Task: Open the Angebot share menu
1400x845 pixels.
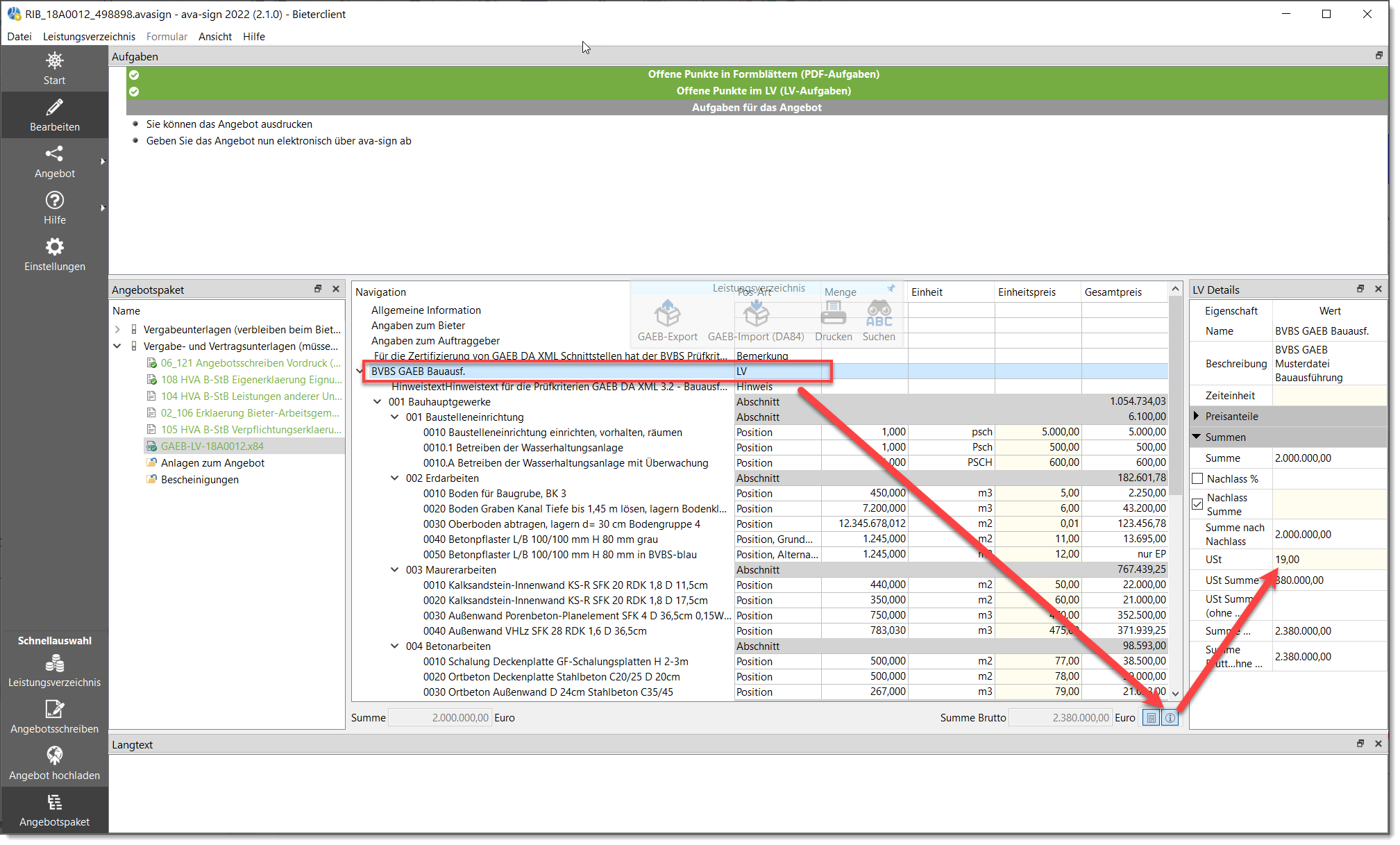Action: coord(54,162)
